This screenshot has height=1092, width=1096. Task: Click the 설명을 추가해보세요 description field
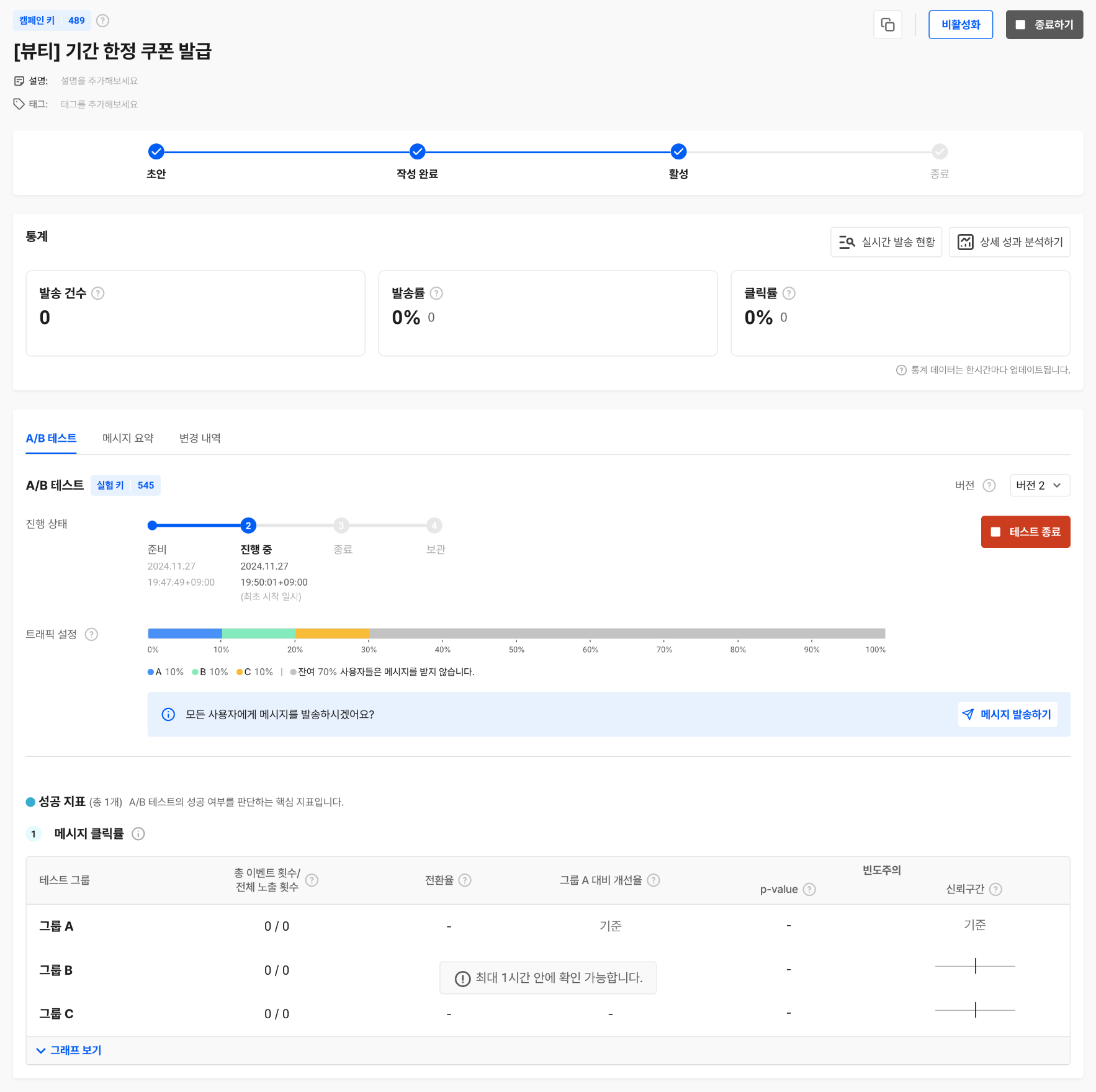pos(99,81)
